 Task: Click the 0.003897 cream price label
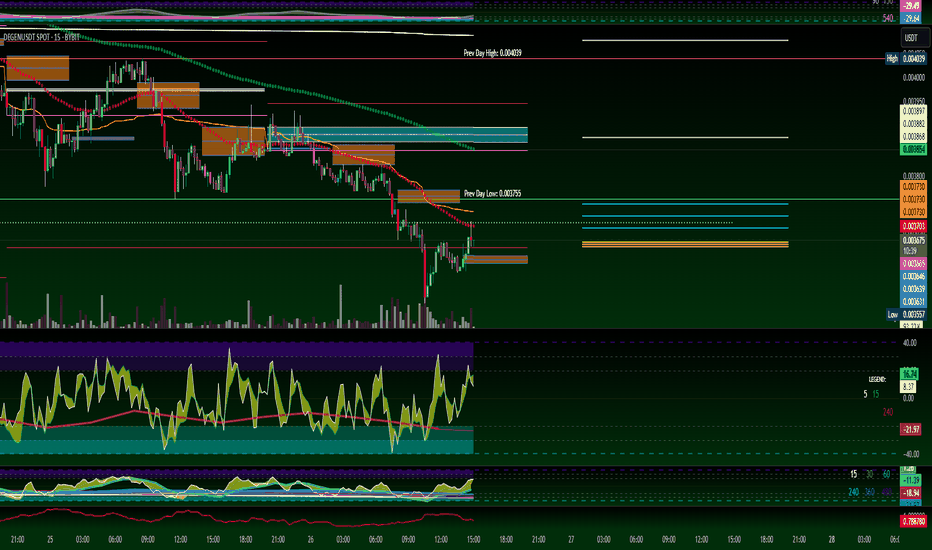coord(914,111)
